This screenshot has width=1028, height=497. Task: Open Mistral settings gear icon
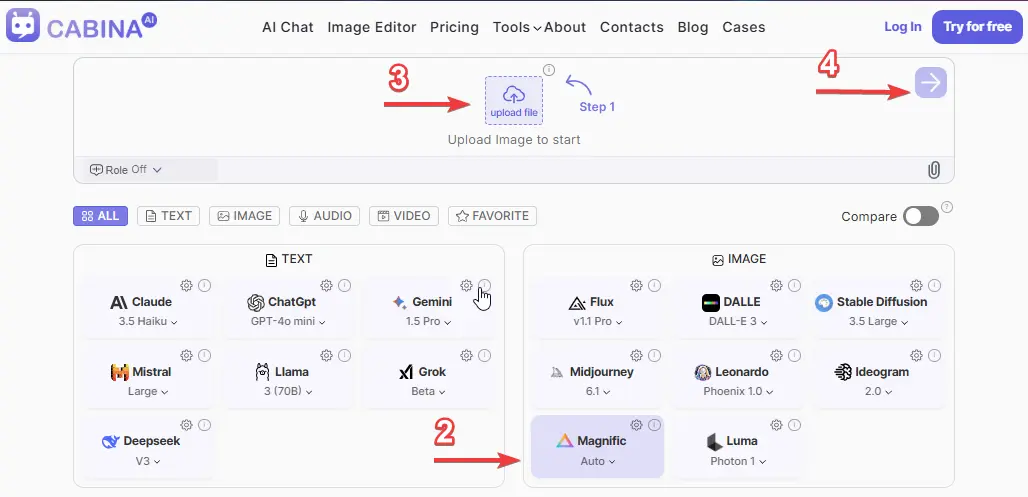pos(186,355)
